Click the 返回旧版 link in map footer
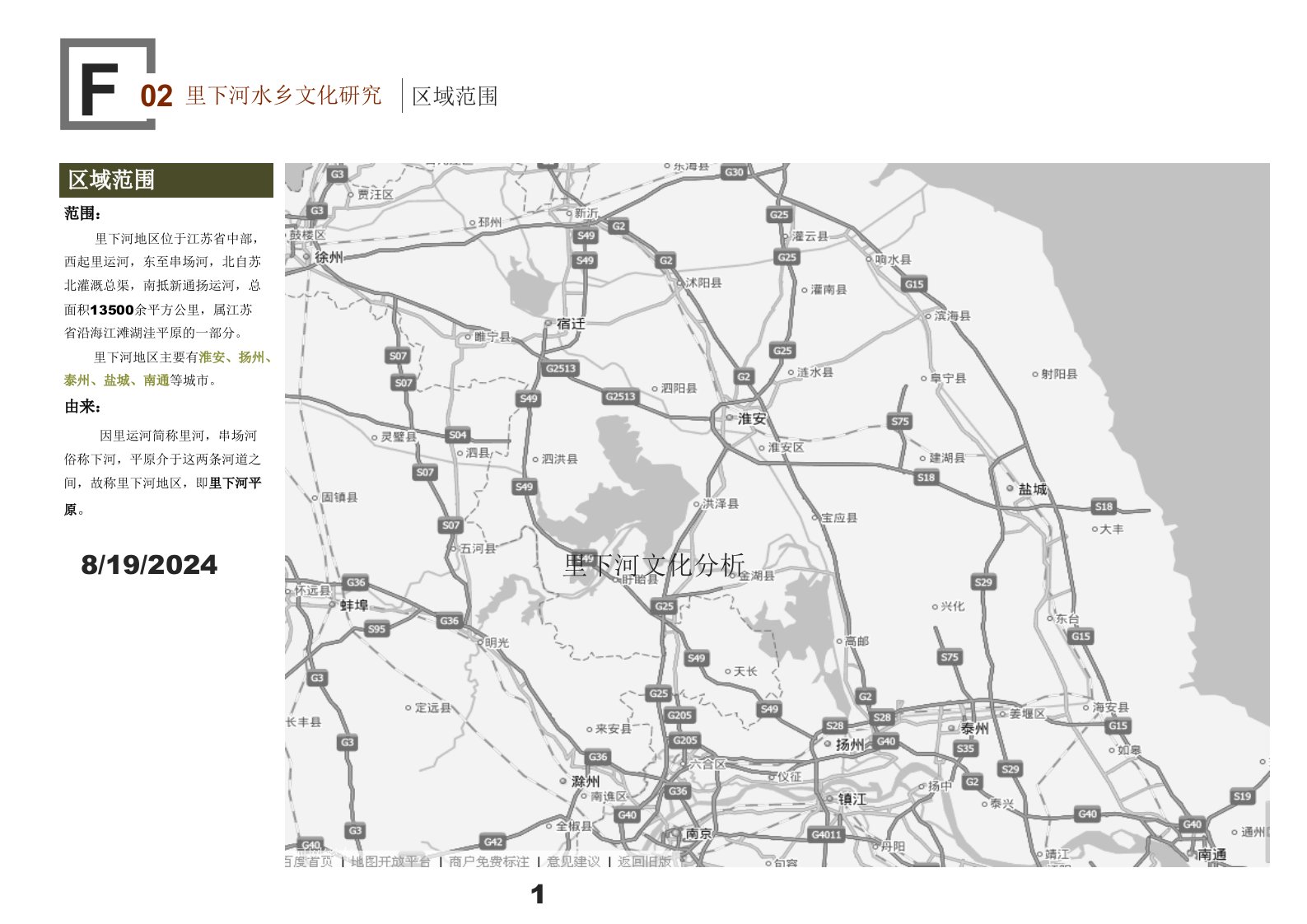1307x924 pixels. 645,861
